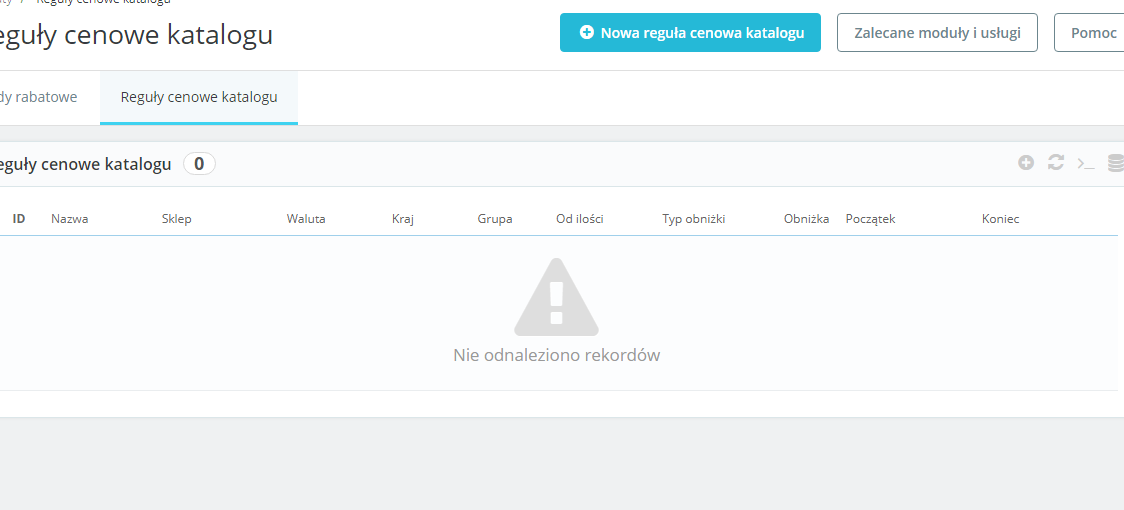Sort by the Początek column header
This screenshot has width=1124, height=510.
pyautogui.click(x=870, y=219)
